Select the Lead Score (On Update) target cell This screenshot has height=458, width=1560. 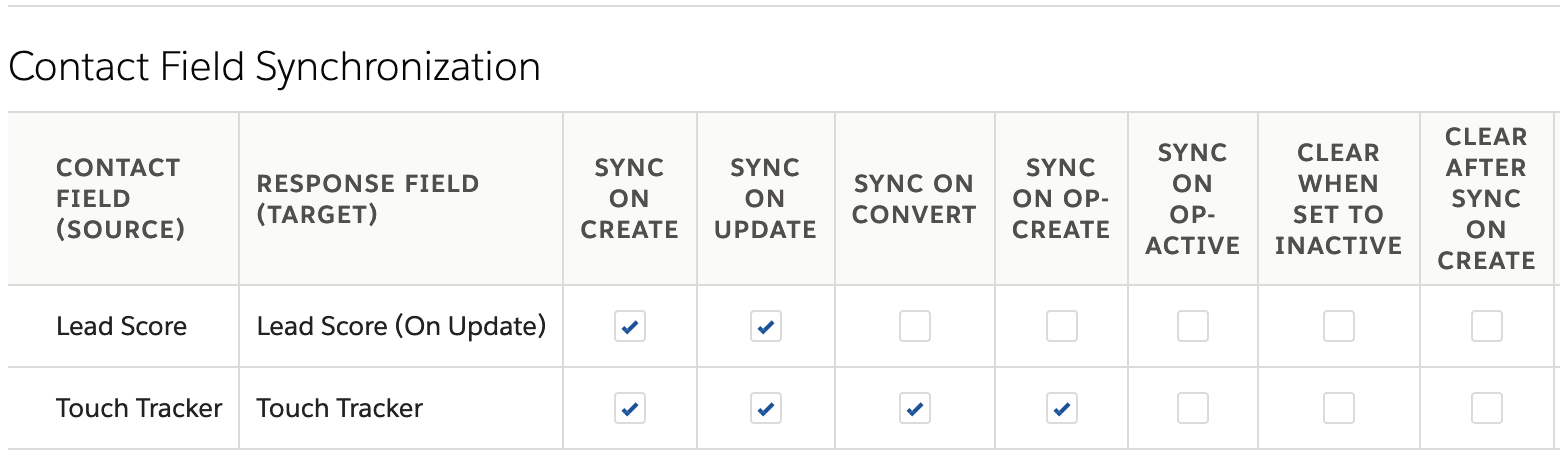point(401,326)
